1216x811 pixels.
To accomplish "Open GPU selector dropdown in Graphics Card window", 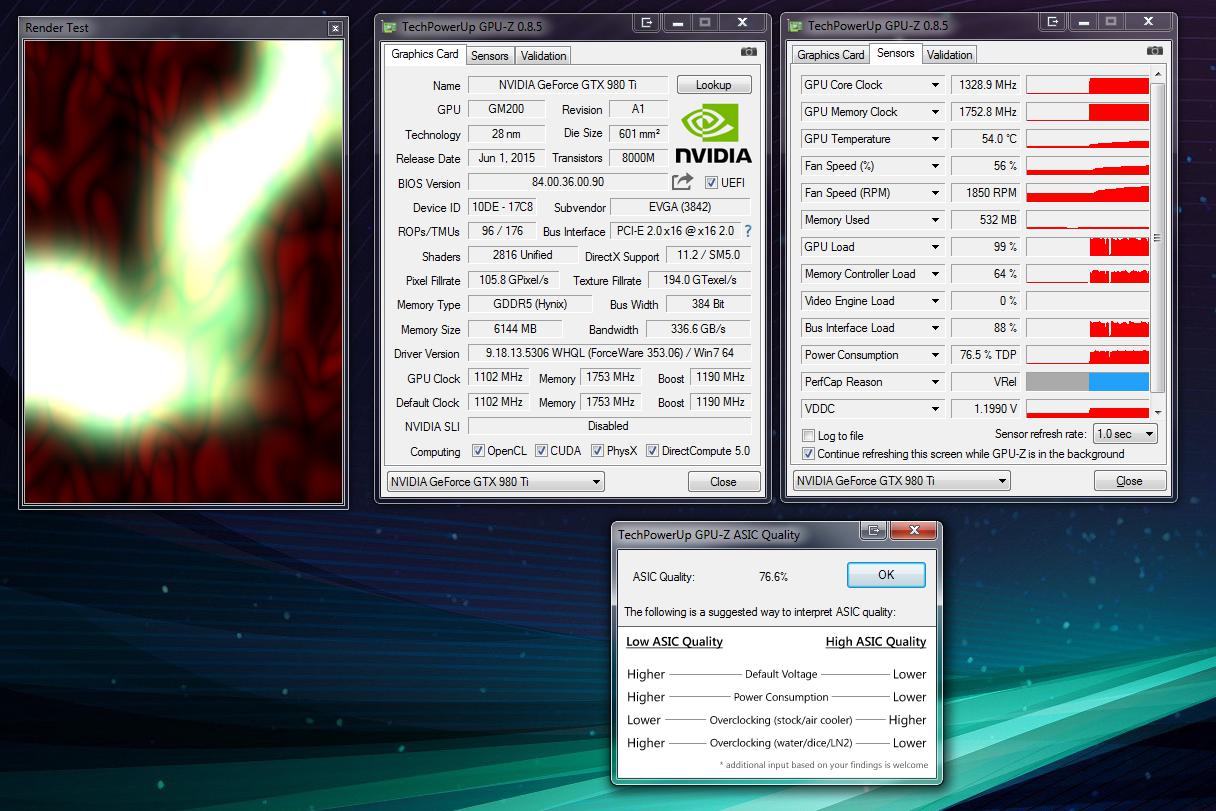I will (496, 482).
